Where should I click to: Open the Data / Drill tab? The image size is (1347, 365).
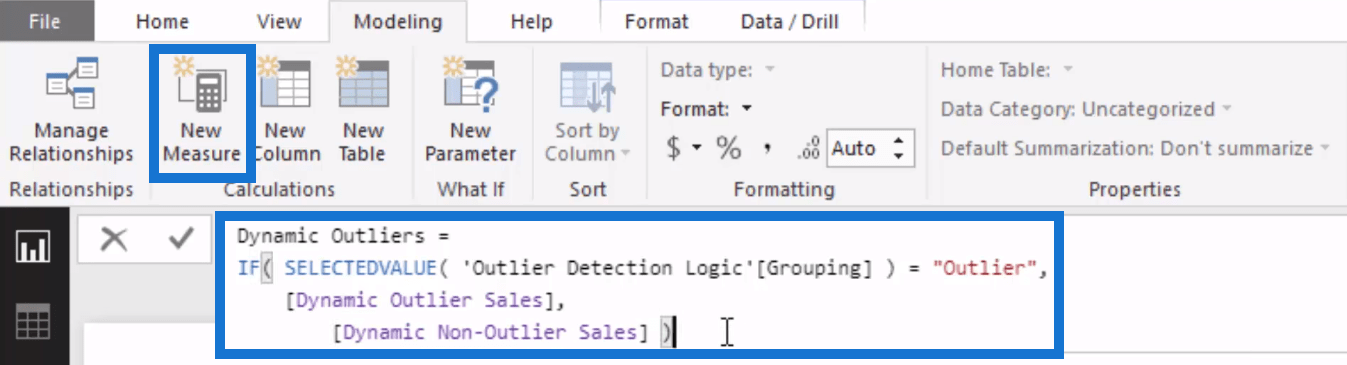pyautogui.click(x=790, y=21)
